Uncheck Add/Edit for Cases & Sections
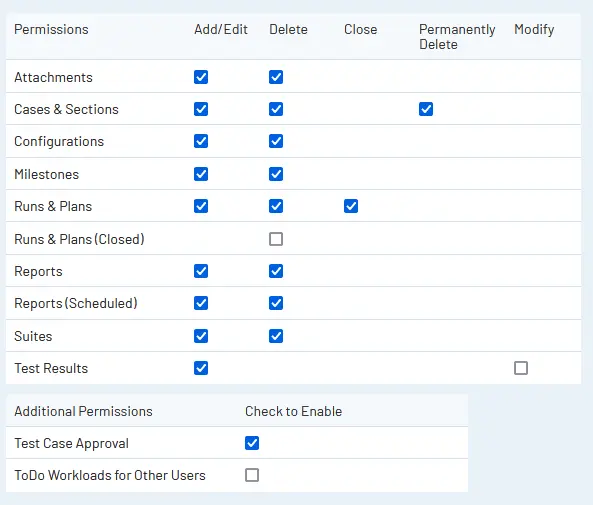The width and height of the screenshot is (593, 505). [x=201, y=109]
